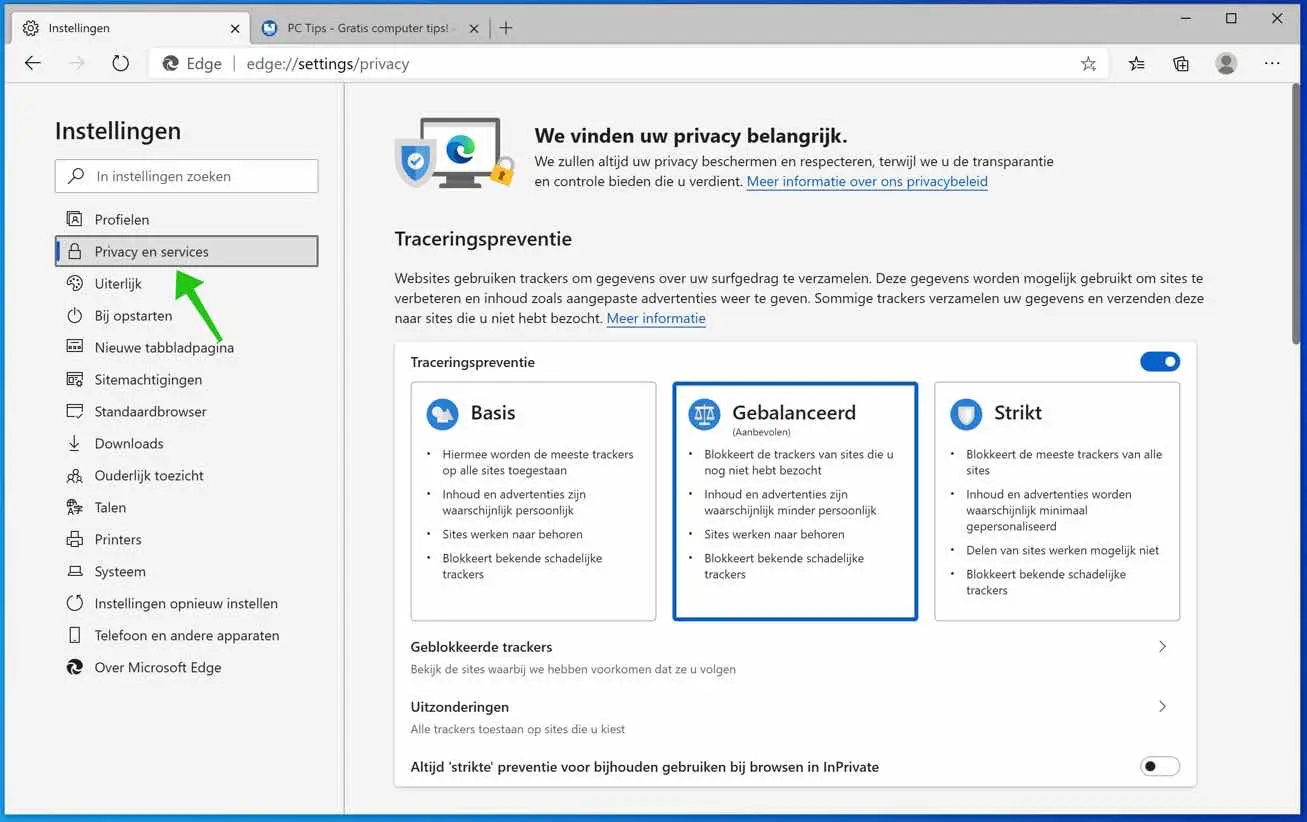The image size is (1307, 822).
Task: Click the Standaardbrowser sidebar icon
Action: click(74, 411)
